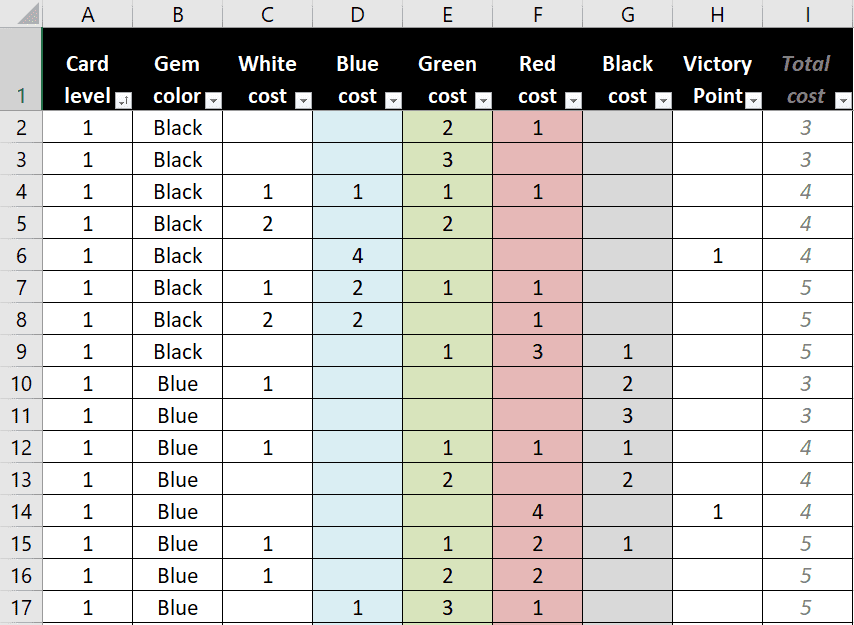Open the Blue cost filter dropdown
The height and width of the screenshot is (625, 854).
(393, 100)
